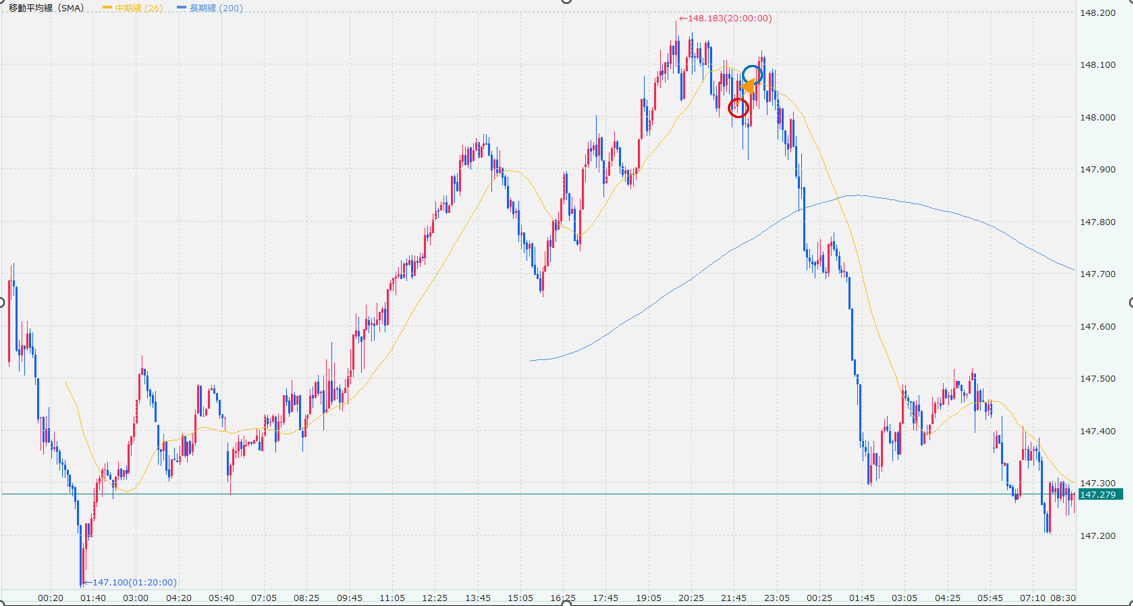Click the 147.500 price axis label
This screenshot has width=1133, height=606.
pos(1098,379)
